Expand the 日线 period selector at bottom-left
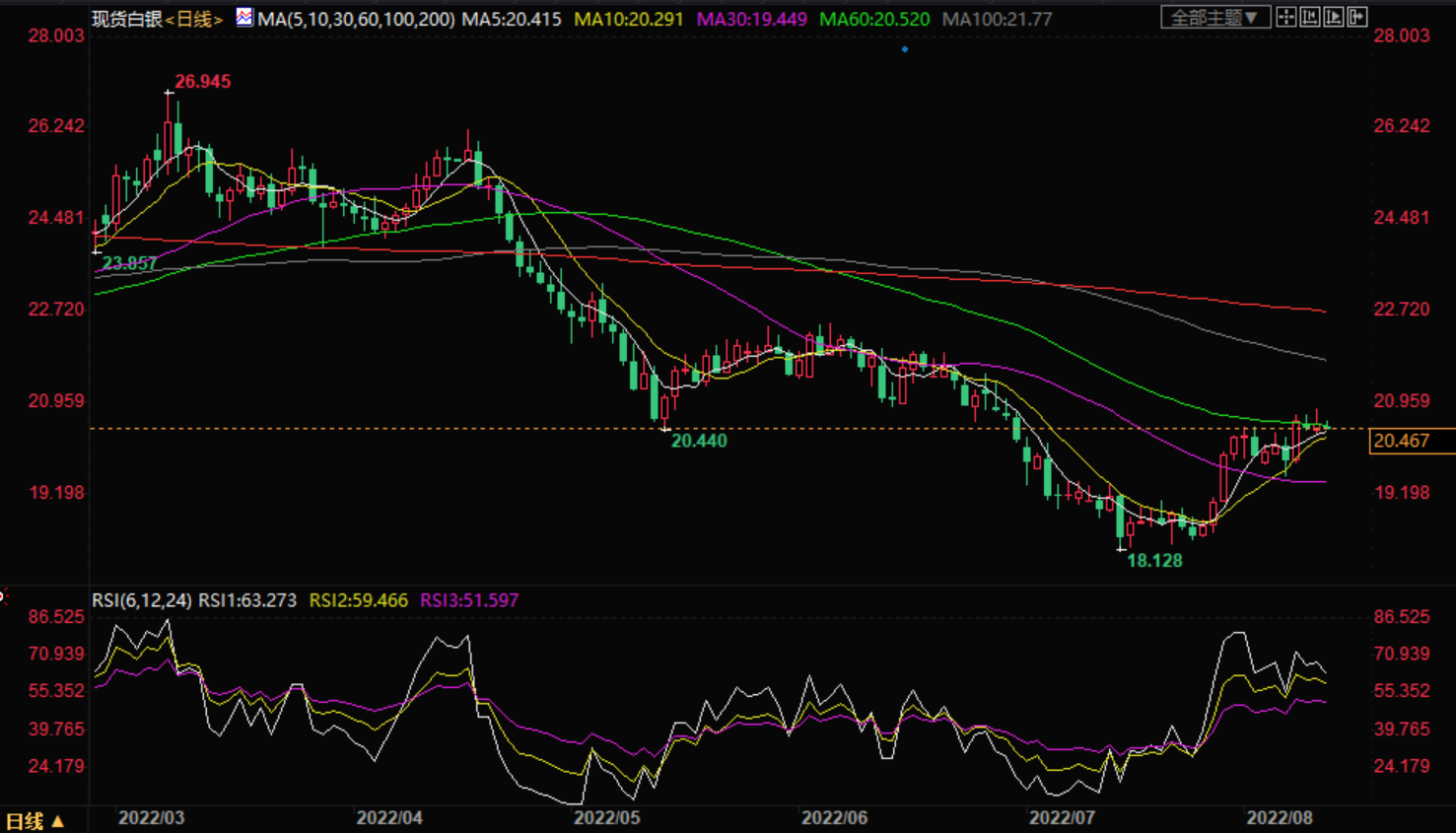 [35, 820]
